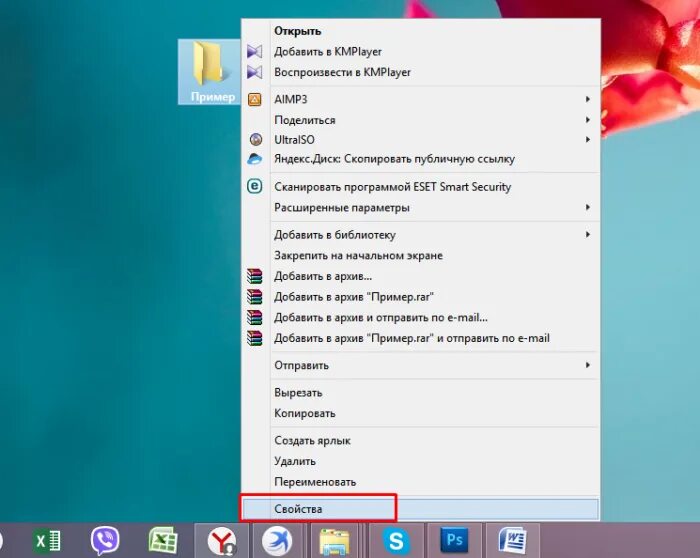Choose Переименовать in context menu
The width and height of the screenshot is (700, 558).
[421, 482]
